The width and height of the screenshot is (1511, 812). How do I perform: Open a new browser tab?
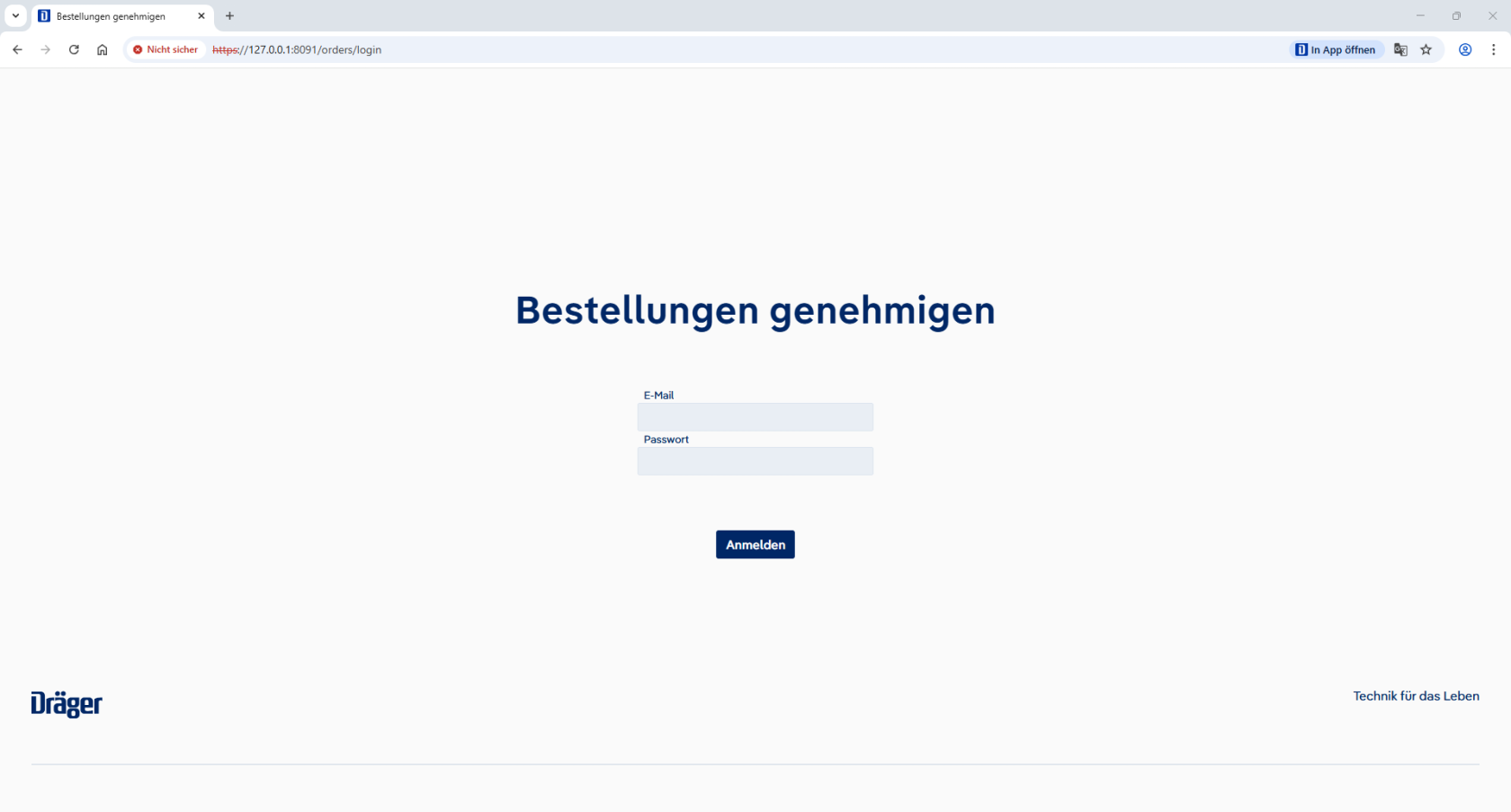pos(230,15)
